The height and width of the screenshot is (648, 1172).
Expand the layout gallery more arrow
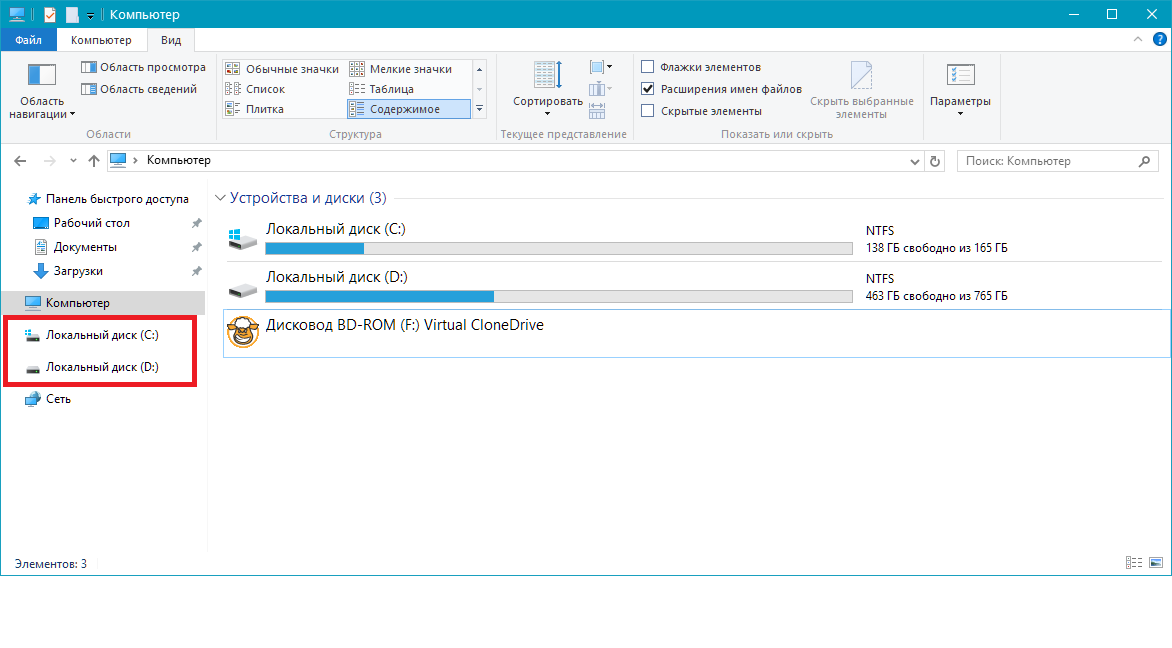coord(479,109)
